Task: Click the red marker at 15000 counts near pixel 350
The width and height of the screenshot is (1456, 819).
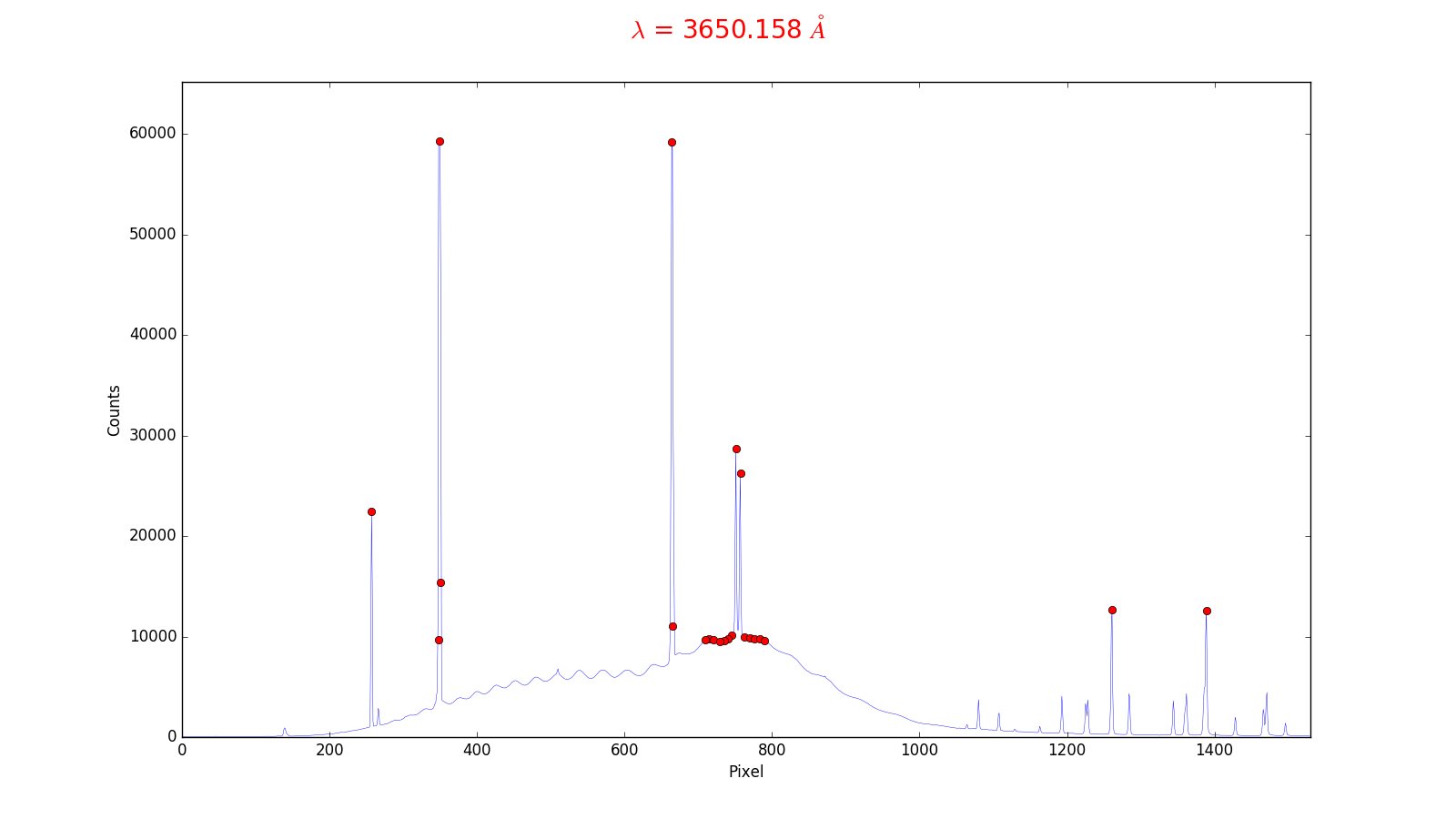Action: tap(440, 582)
